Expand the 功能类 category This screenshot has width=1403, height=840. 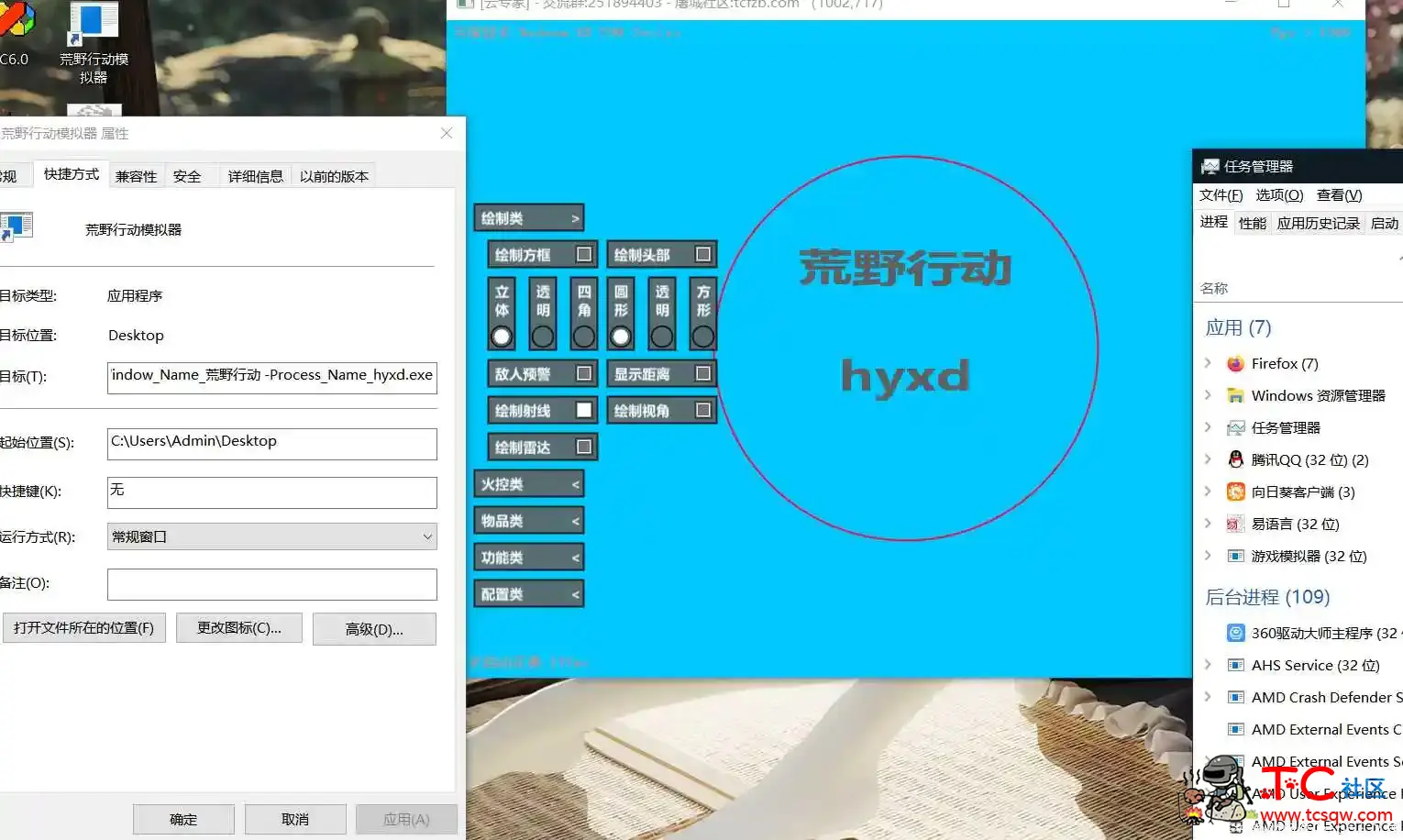pyautogui.click(x=529, y=557)
